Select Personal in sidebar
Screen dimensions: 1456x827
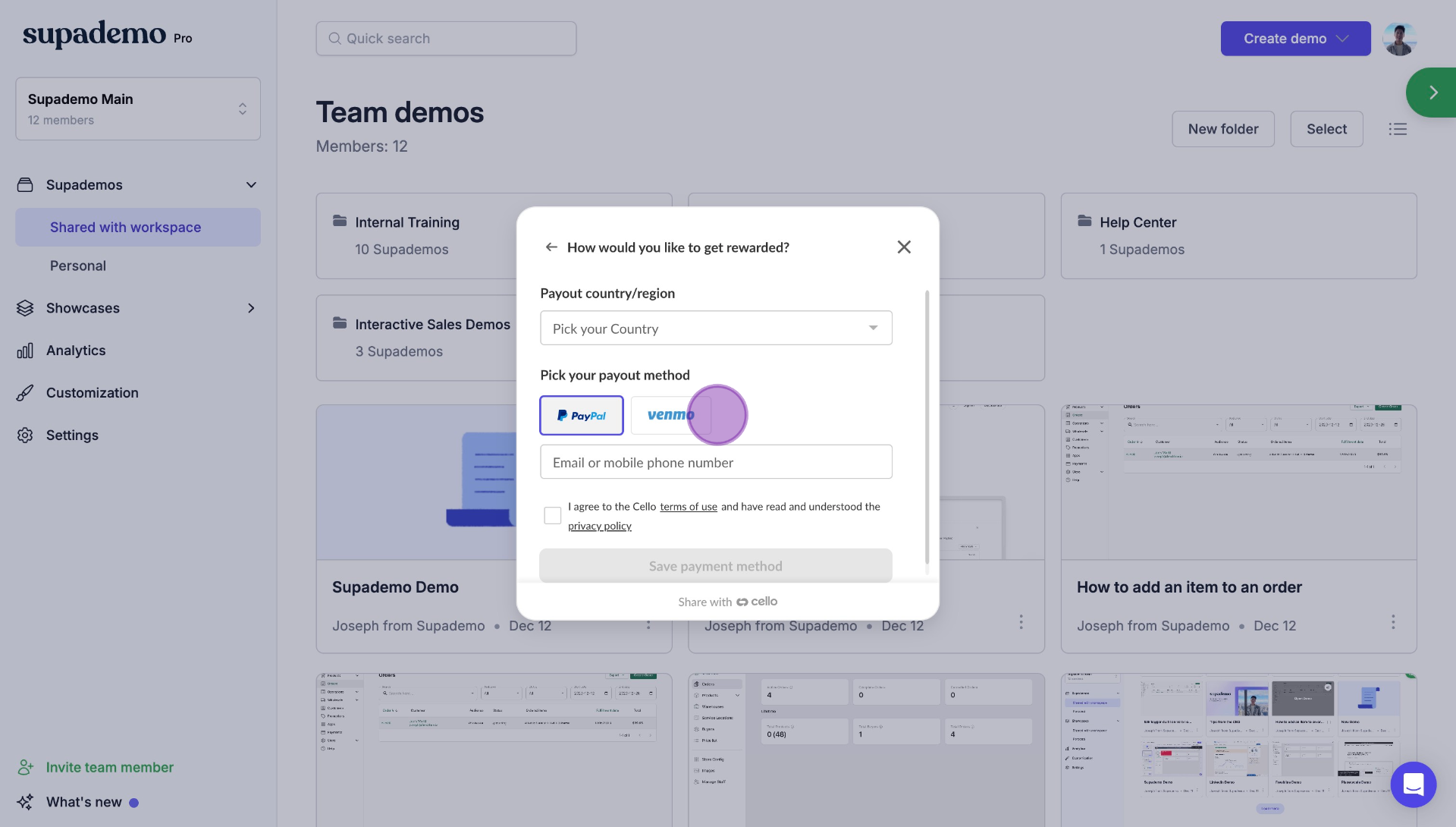coord(78,266)
